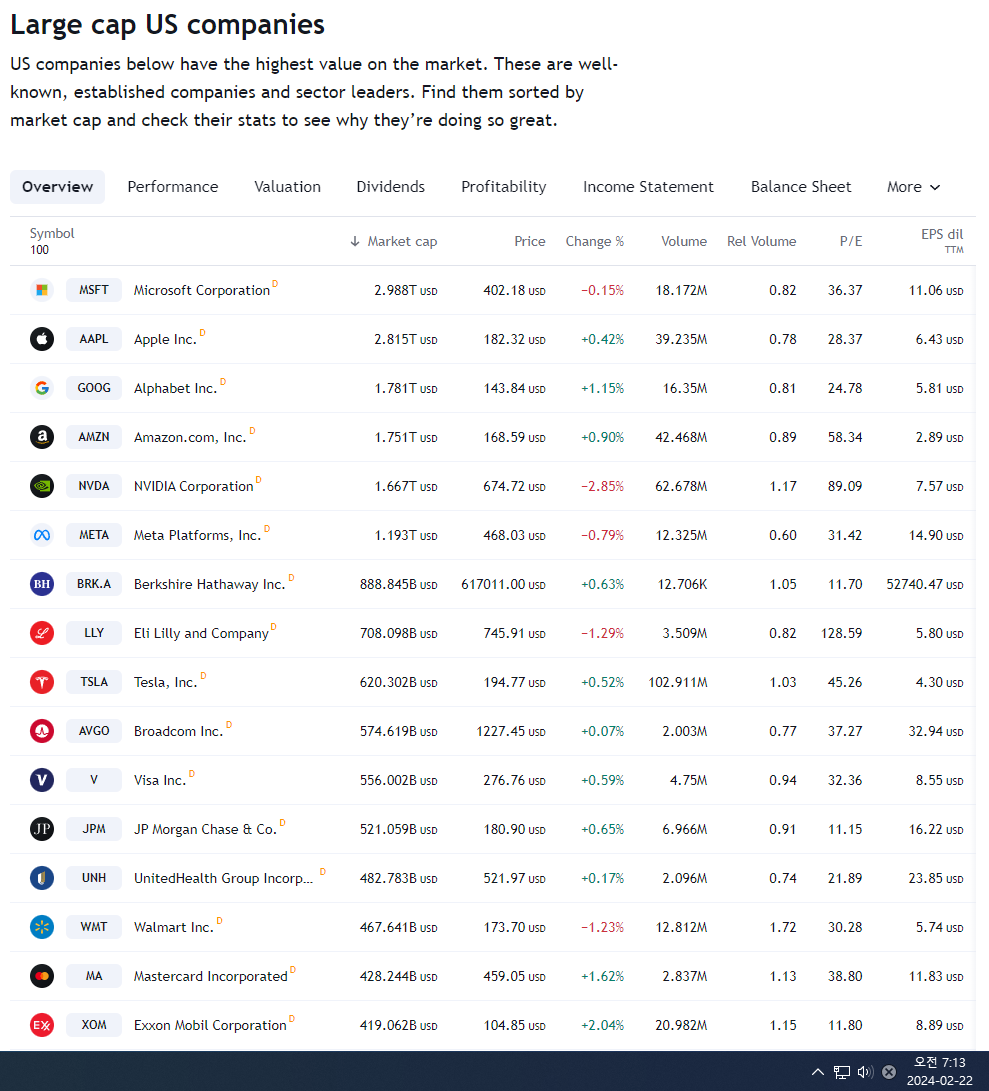The height and width of the screenshot is (1091, 989).
Task: Sort by the Volume column header
Action: click(683, 241)
